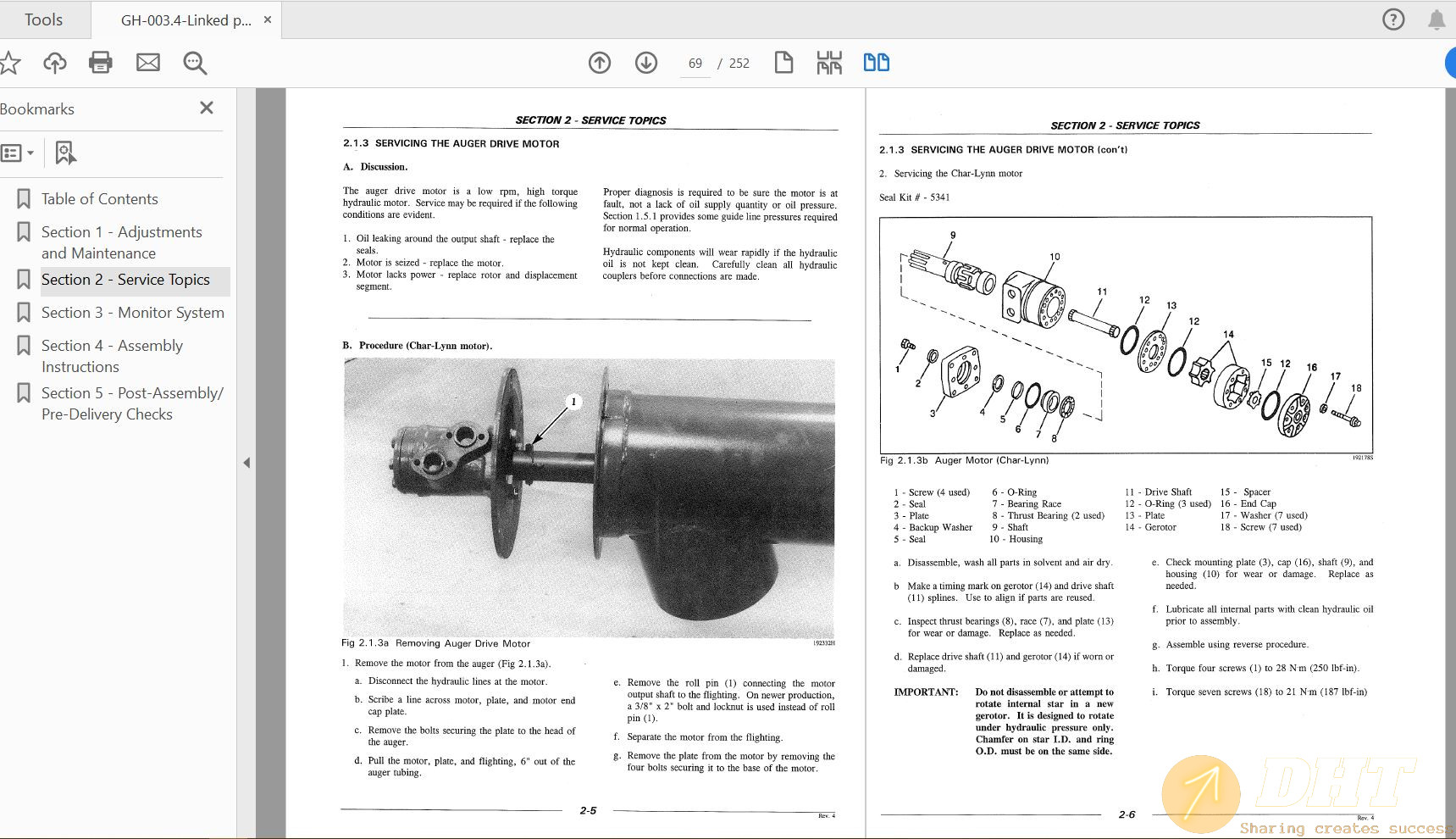Collapse the navigation pane with arrow
Screen dimensions: 1456x839
coord(246,463)
